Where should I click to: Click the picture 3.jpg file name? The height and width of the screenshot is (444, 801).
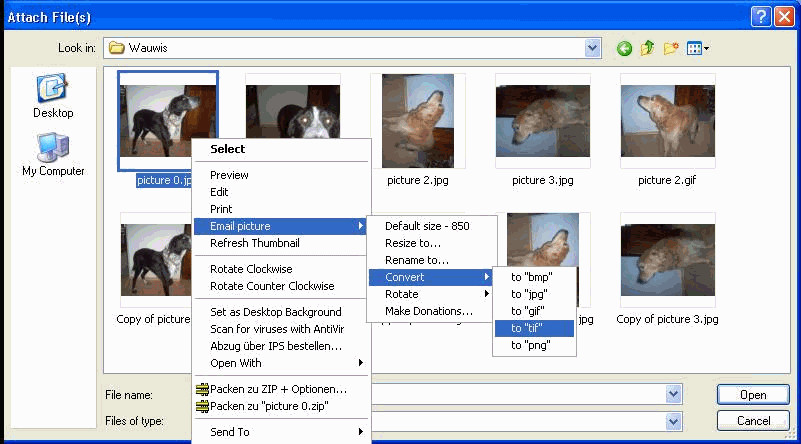pos(543,180)
